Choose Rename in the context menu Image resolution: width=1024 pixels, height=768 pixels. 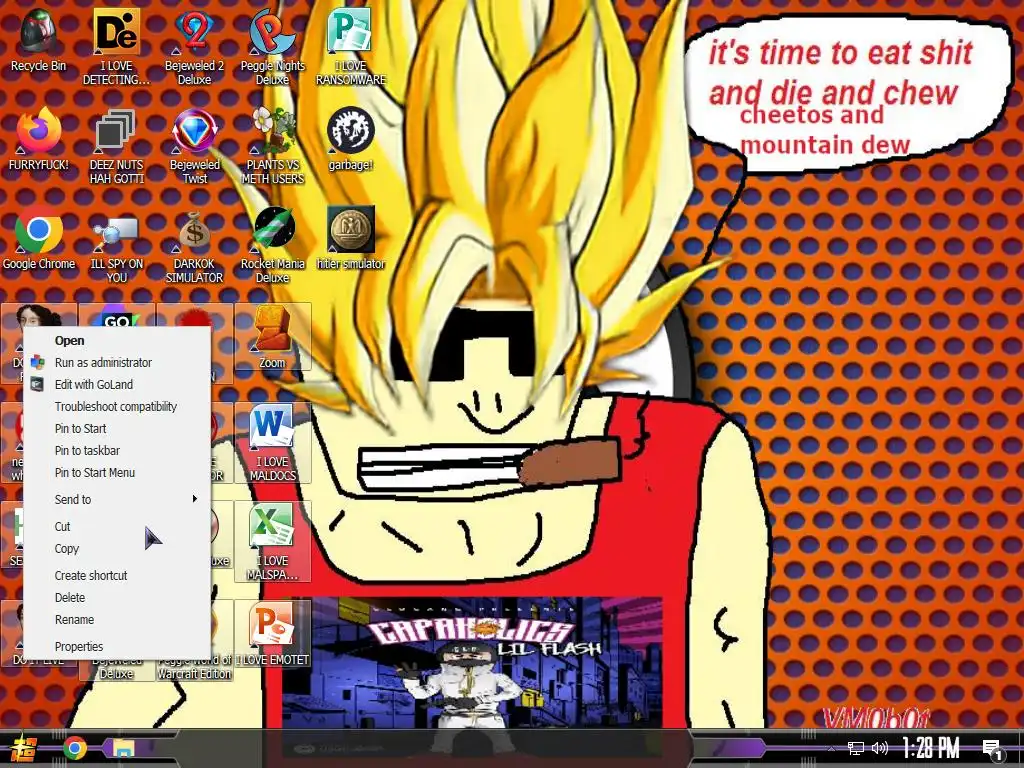click(x=117, y=619)
